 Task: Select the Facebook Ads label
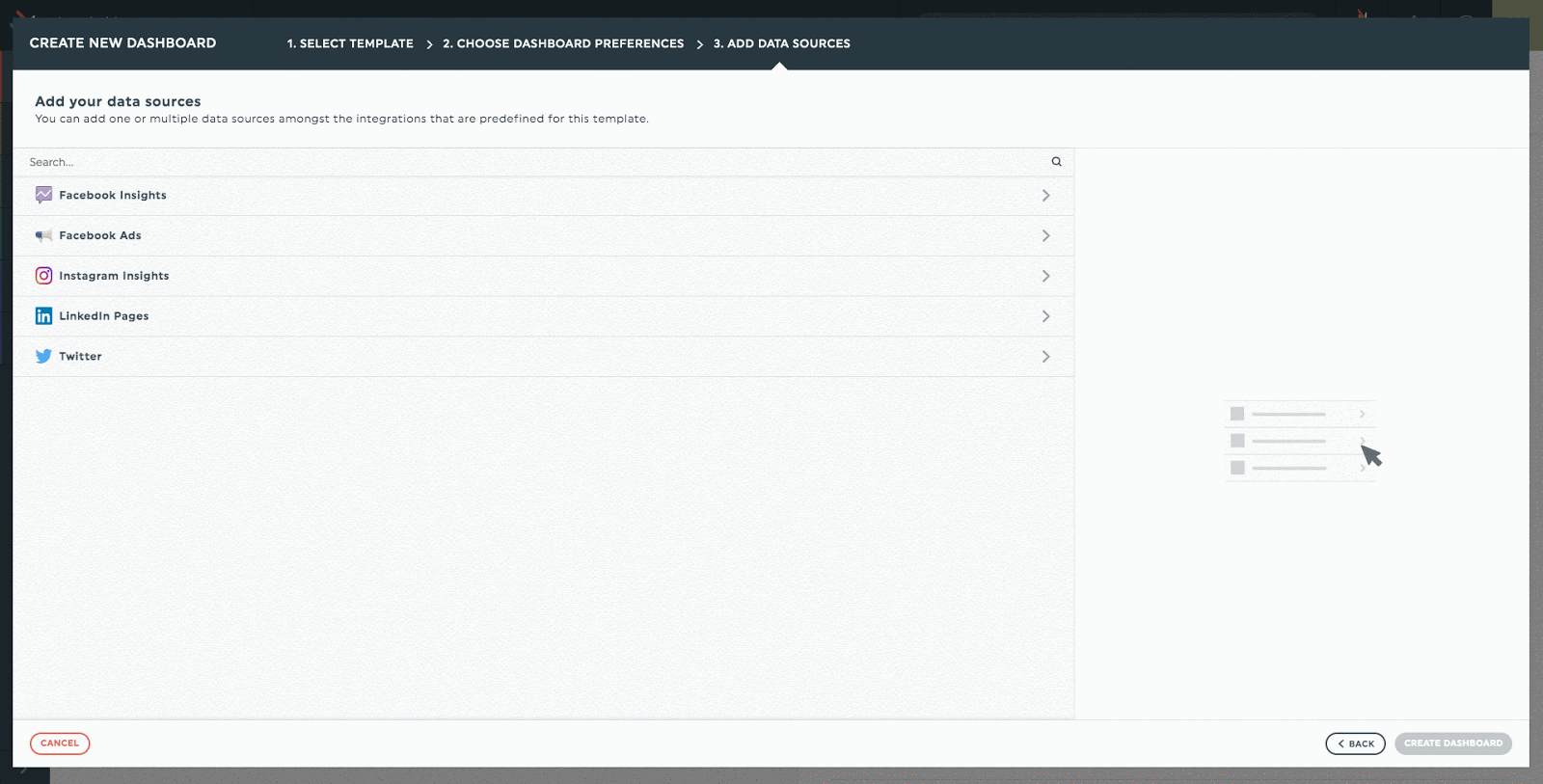tap(100, 235)
